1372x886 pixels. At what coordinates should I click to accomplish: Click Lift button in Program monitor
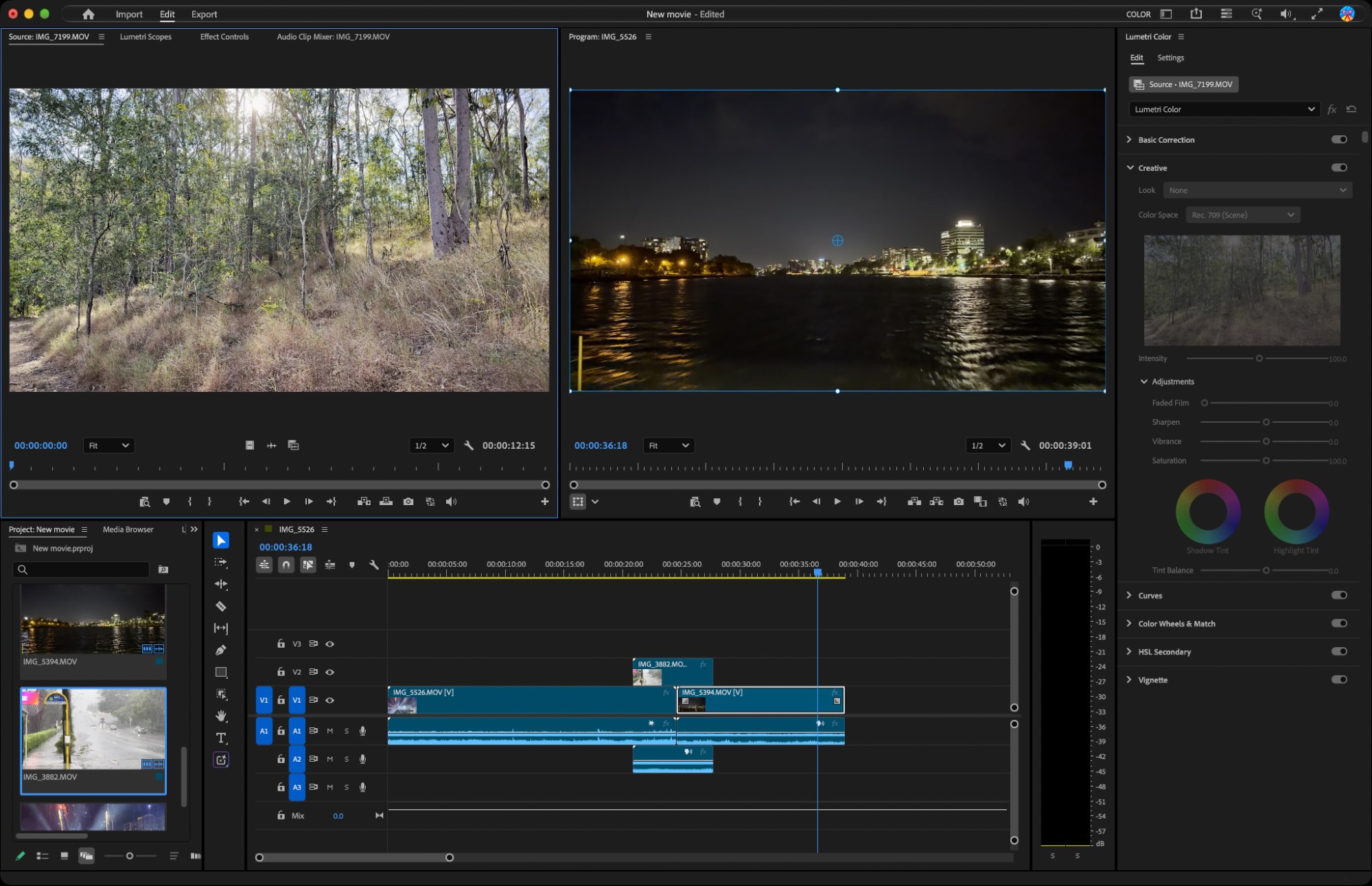point(914,502)
